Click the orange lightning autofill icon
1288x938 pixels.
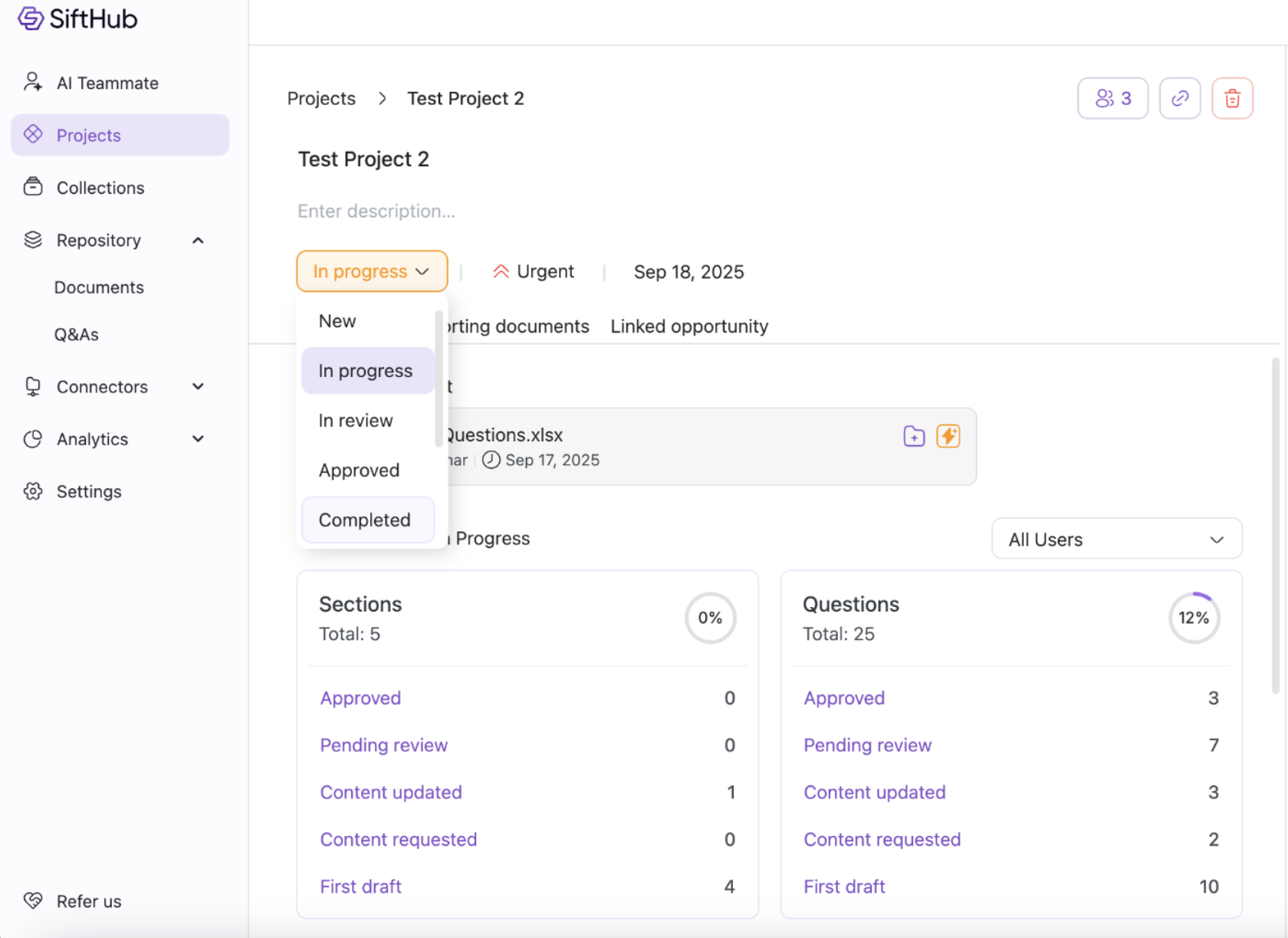pyautogui.click(x=948, y=436)
